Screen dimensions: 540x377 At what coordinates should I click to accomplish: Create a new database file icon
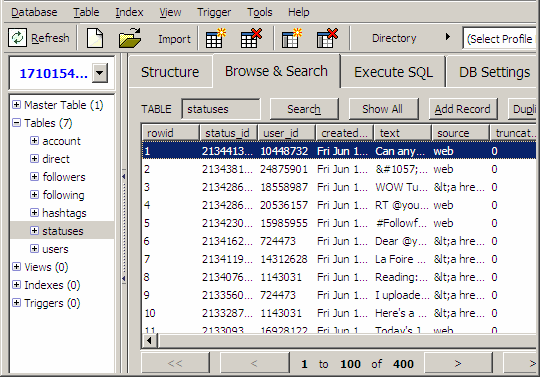(x=95, y=38)
